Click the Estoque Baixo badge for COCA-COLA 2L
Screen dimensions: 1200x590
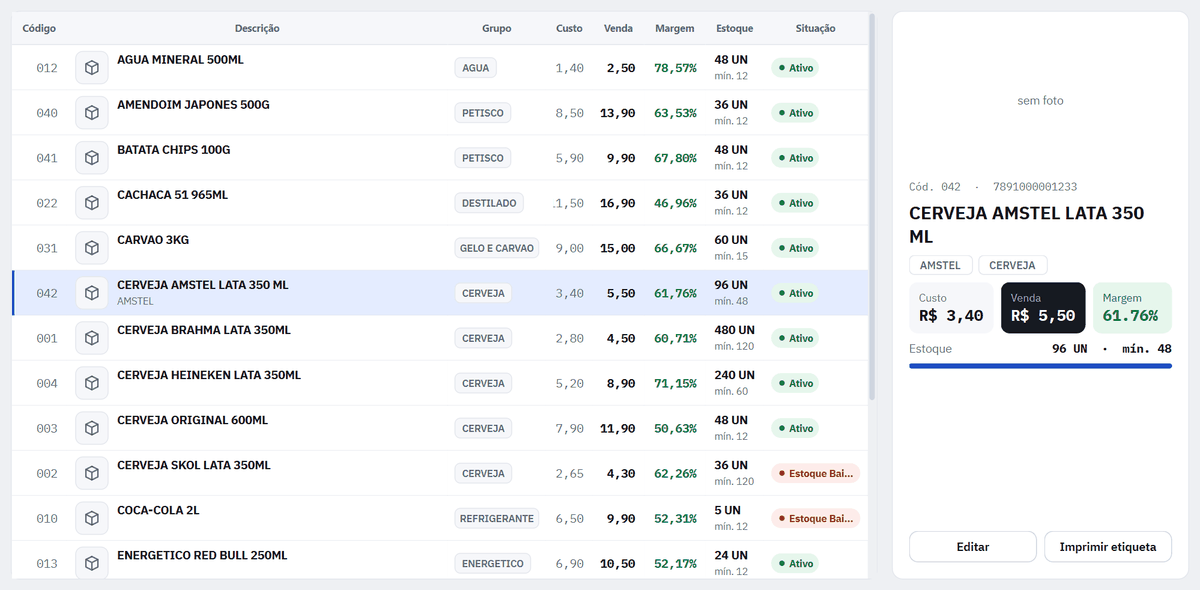click(x=815, y=518)
